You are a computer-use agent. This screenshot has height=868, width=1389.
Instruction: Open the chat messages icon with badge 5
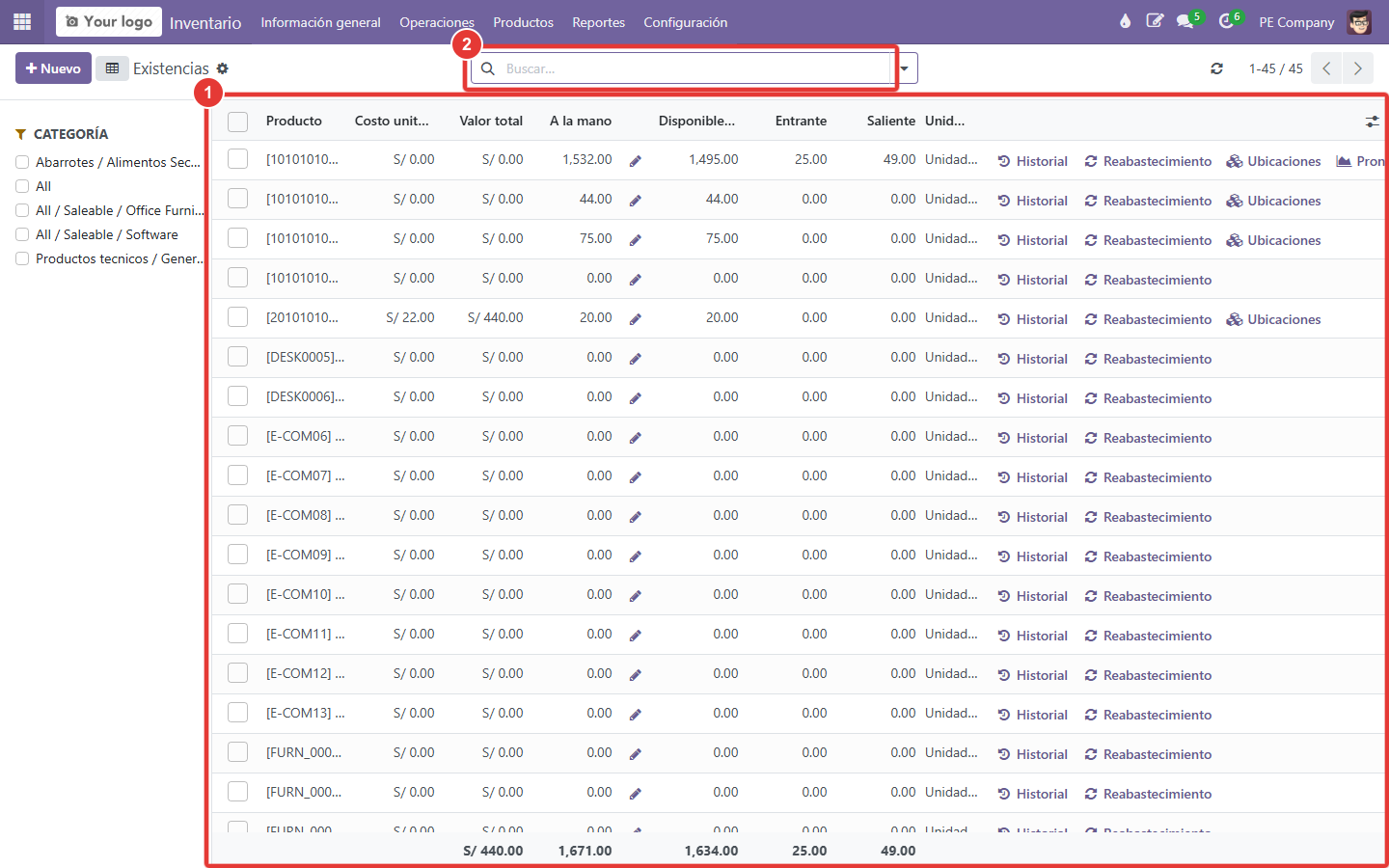[1185, 21]
